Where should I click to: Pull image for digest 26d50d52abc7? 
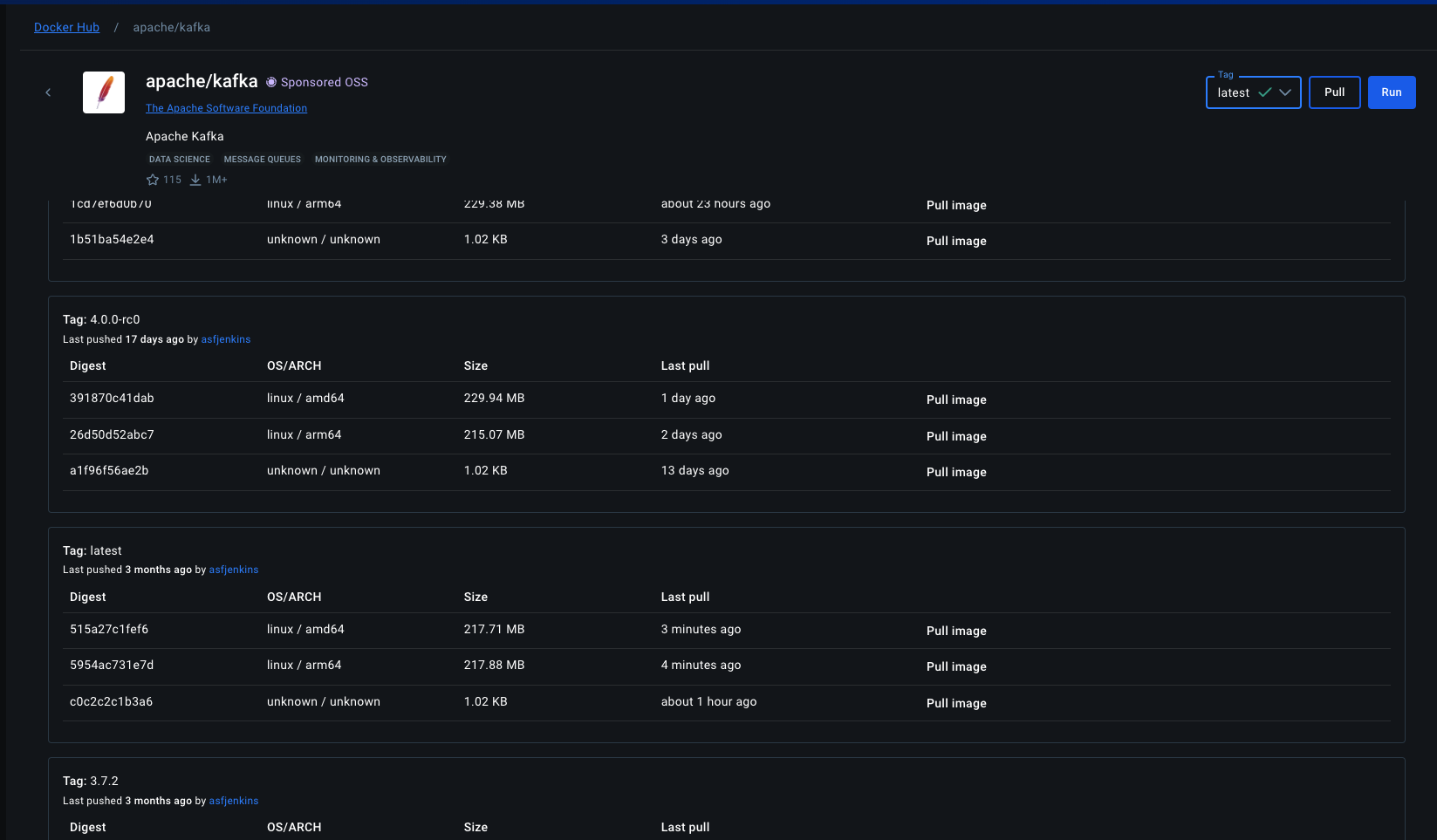pos(956,436)
